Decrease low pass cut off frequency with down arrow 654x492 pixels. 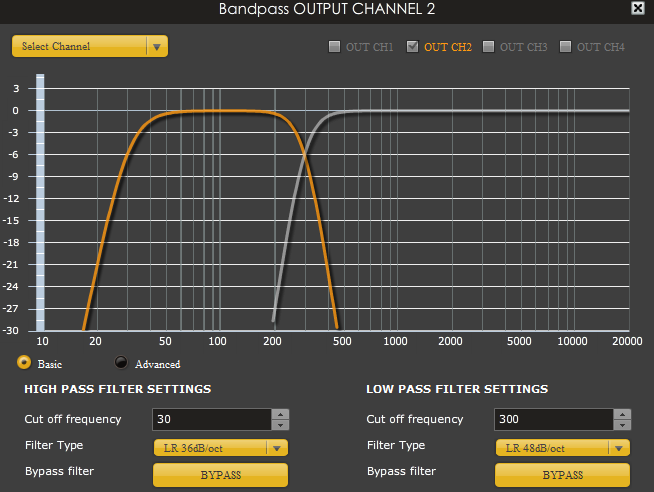tap(622, 425)
